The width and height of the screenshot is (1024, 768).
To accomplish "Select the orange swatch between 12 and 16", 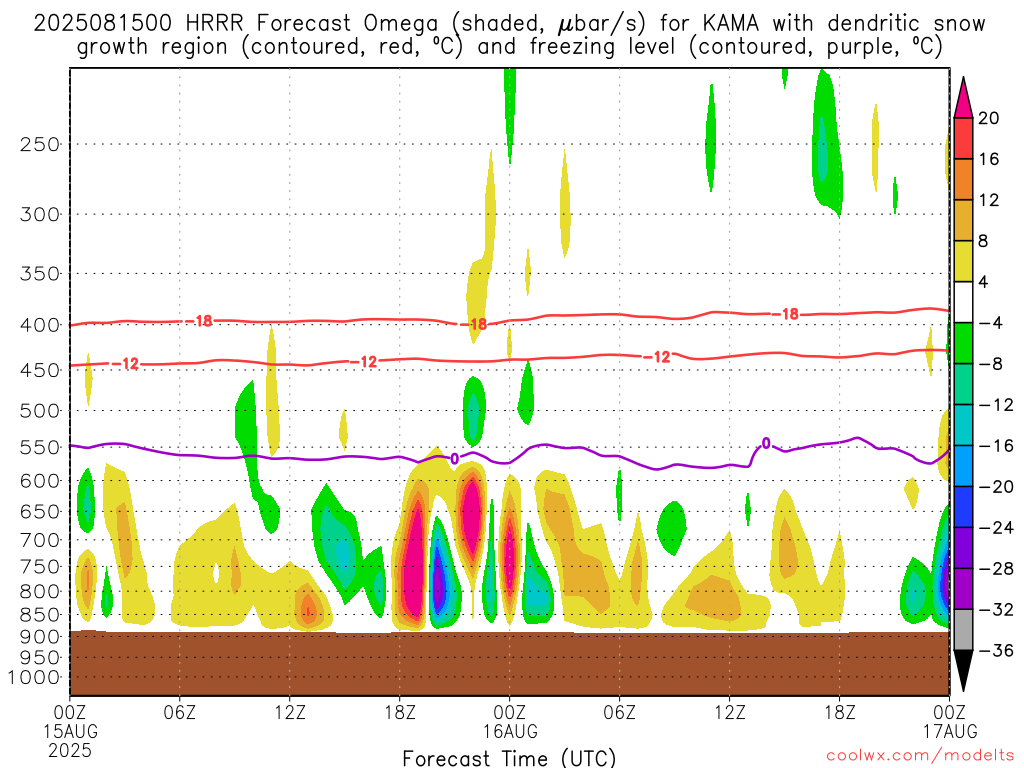I will [963, 179].
